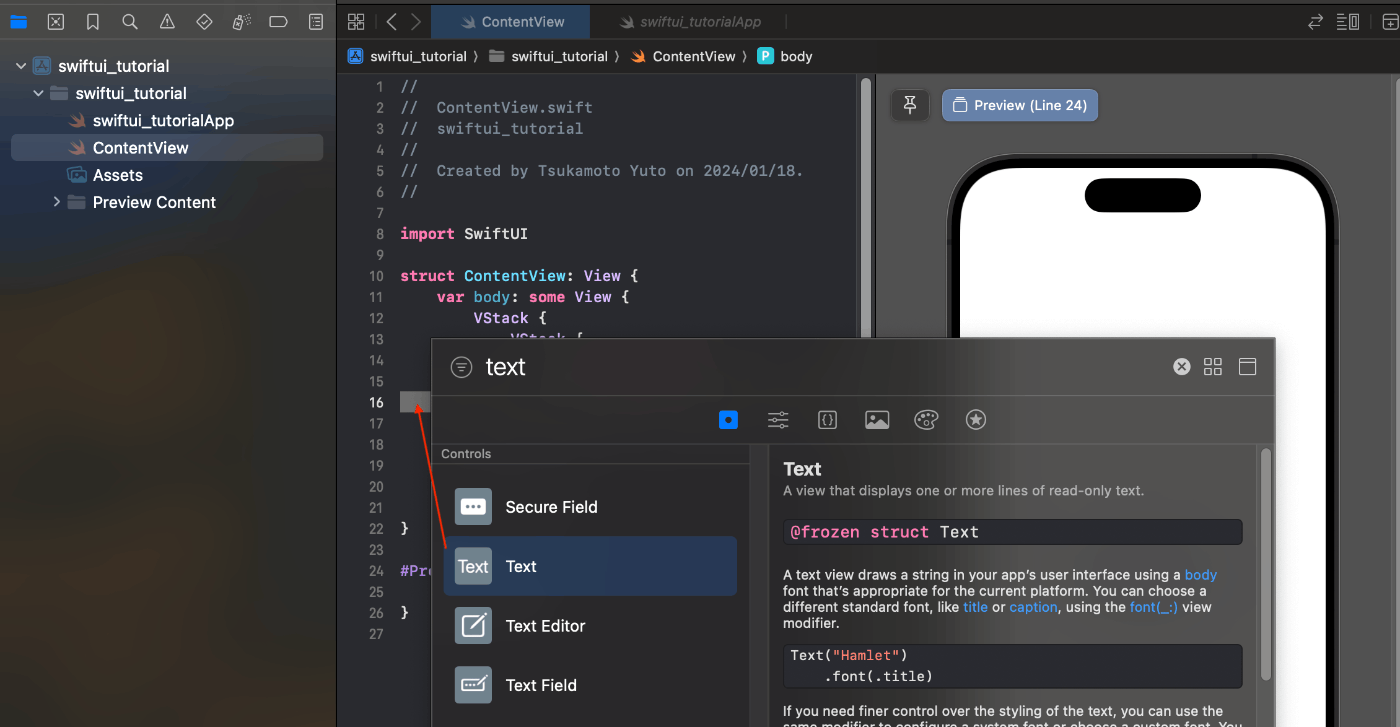This screenshot has height=727, width=1400.
Task: Open the Bookmark navigator
Action: [93, 21]
